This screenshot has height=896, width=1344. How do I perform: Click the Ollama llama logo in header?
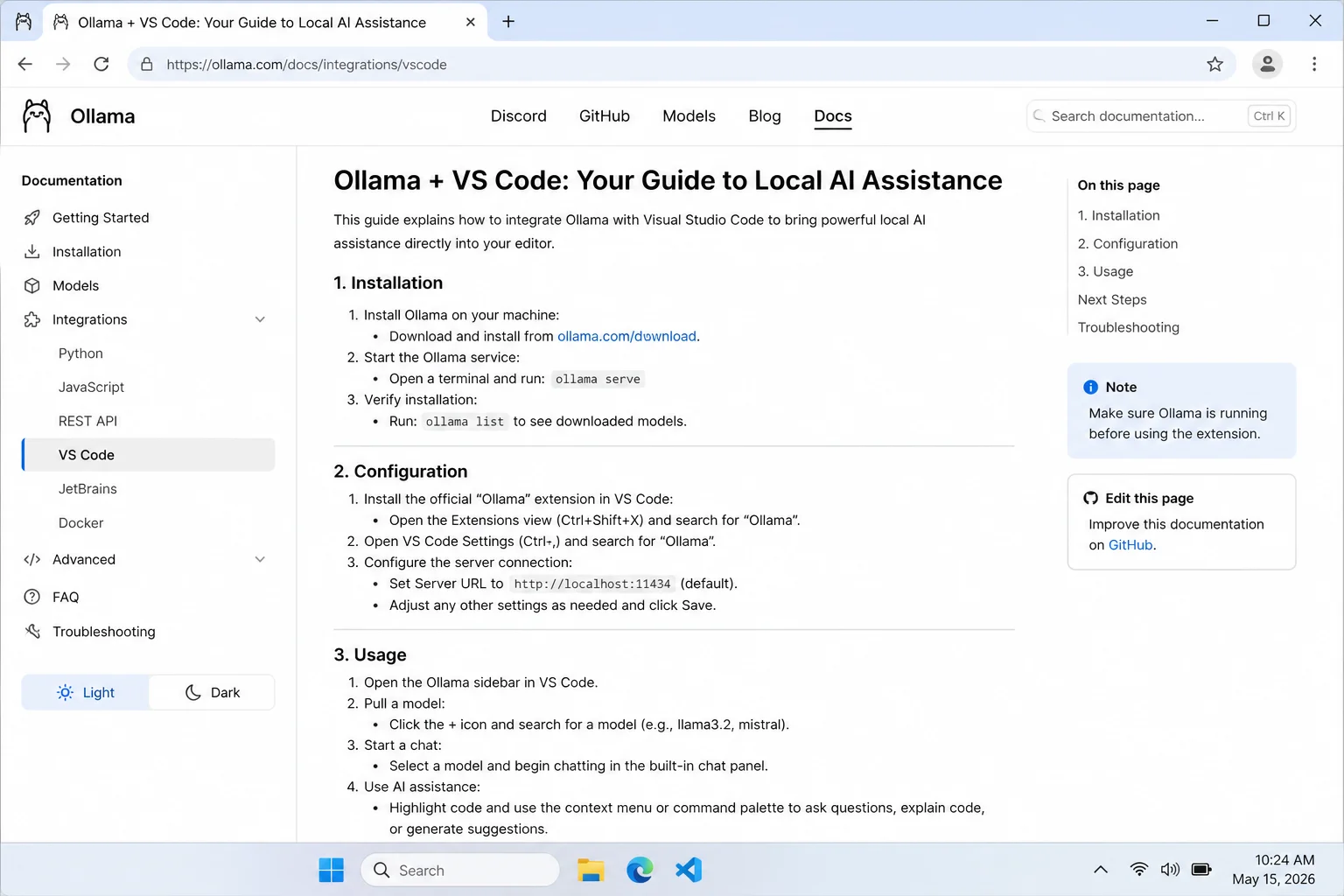[37, 115]
